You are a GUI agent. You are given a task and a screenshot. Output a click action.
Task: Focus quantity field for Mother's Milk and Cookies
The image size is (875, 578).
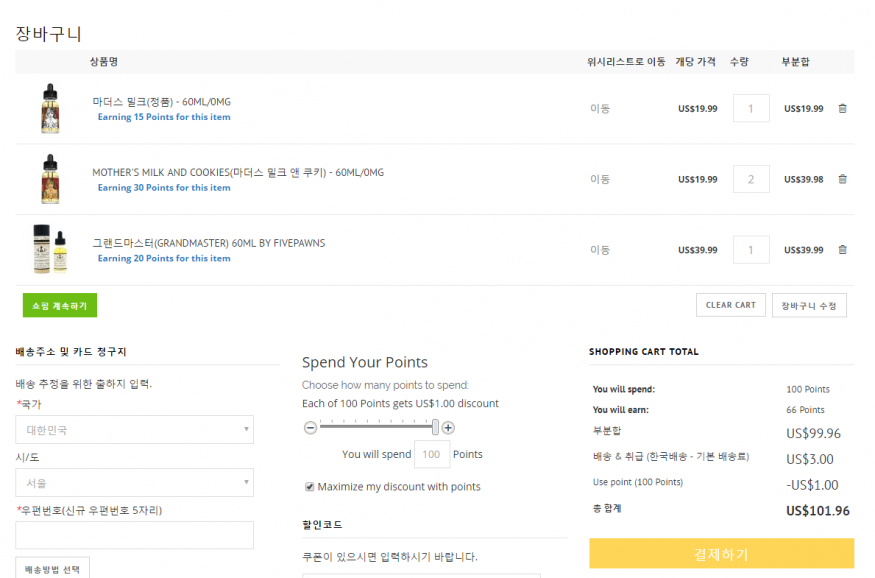[x=751, y=179]
